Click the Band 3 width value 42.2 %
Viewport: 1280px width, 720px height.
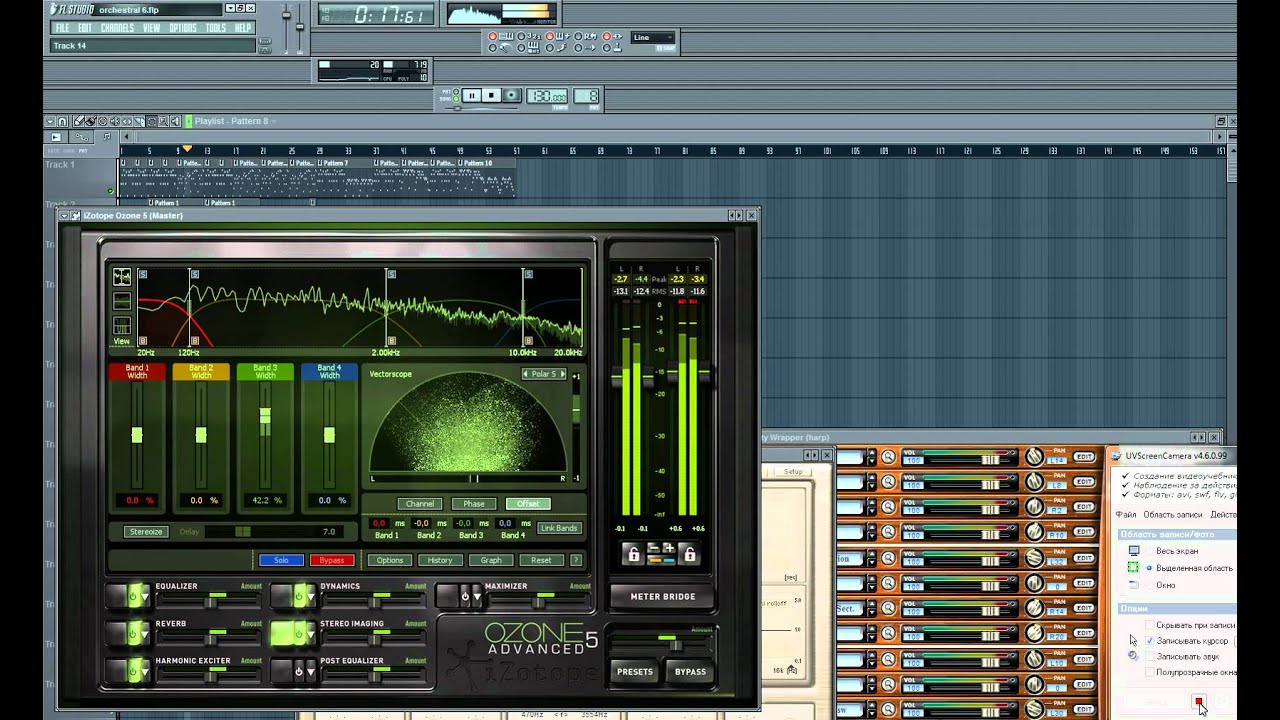pos(265,500)
